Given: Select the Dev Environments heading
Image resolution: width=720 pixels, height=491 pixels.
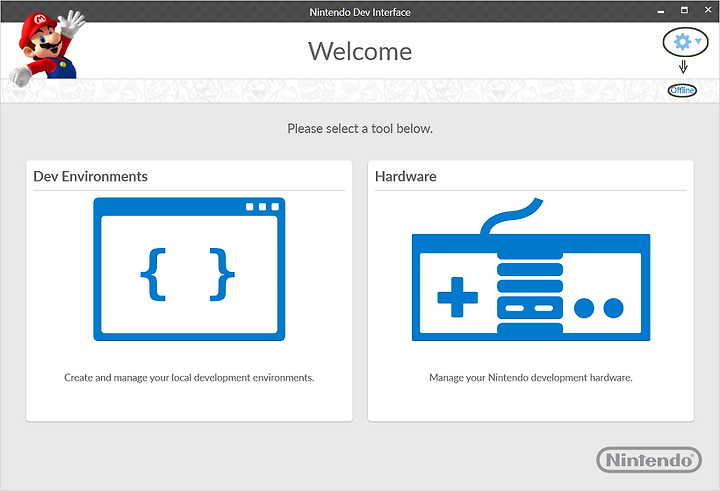Looking at the screenshot, I should [90, 176].
